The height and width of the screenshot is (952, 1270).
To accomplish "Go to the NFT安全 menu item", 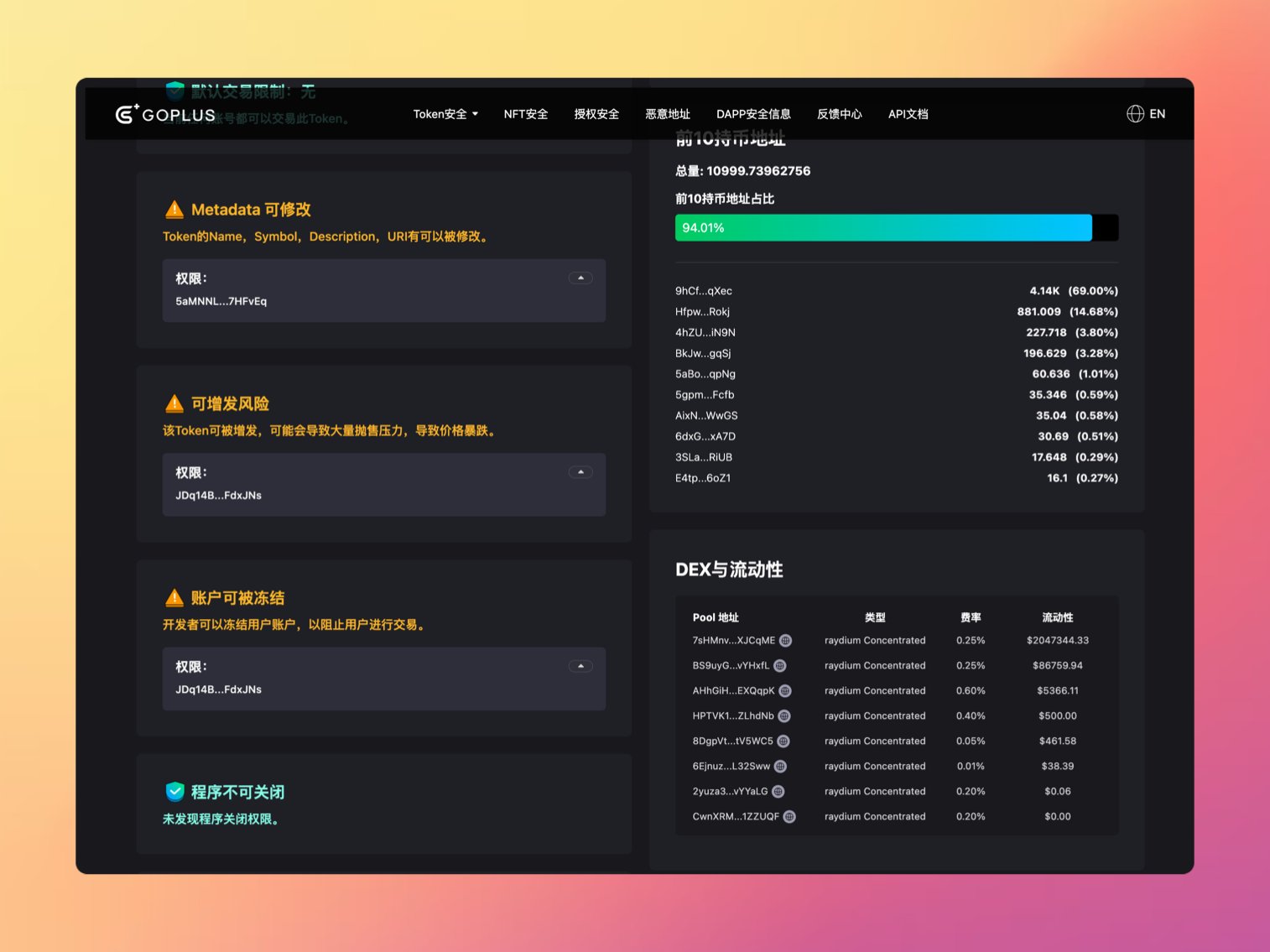I will (x=525, y=114).
